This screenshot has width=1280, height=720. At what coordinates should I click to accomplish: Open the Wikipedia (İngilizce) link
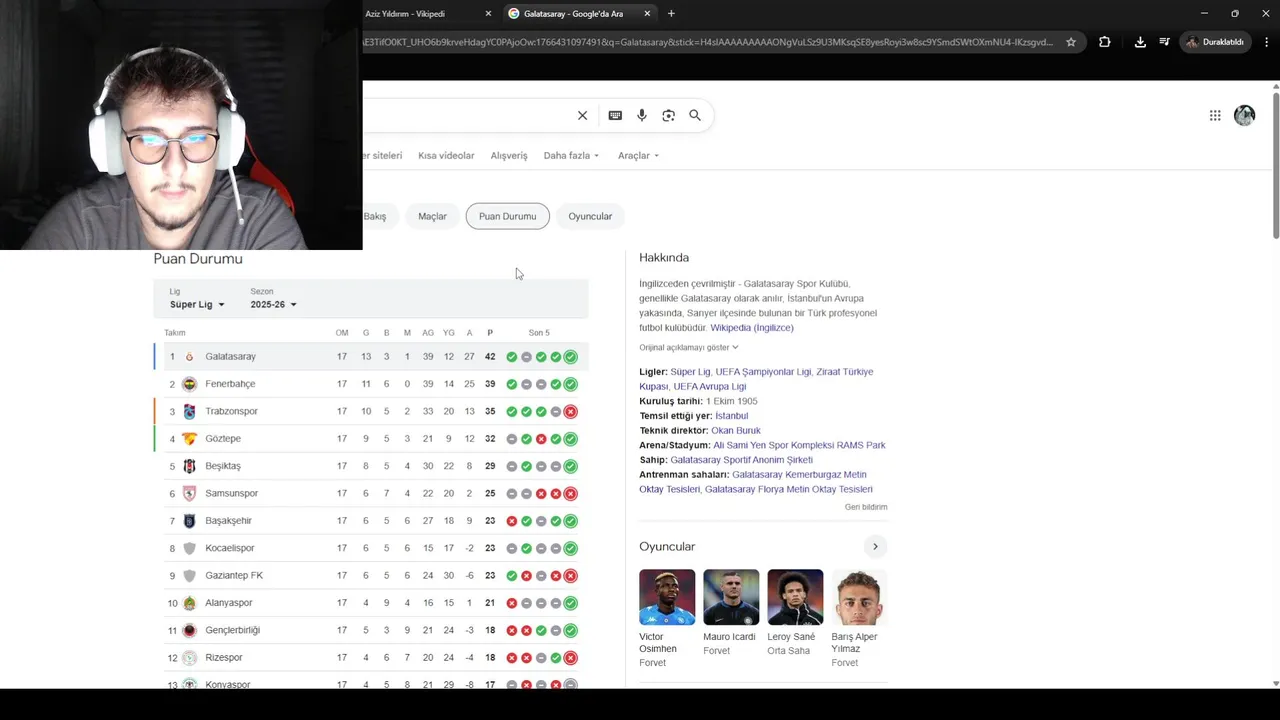752,328
